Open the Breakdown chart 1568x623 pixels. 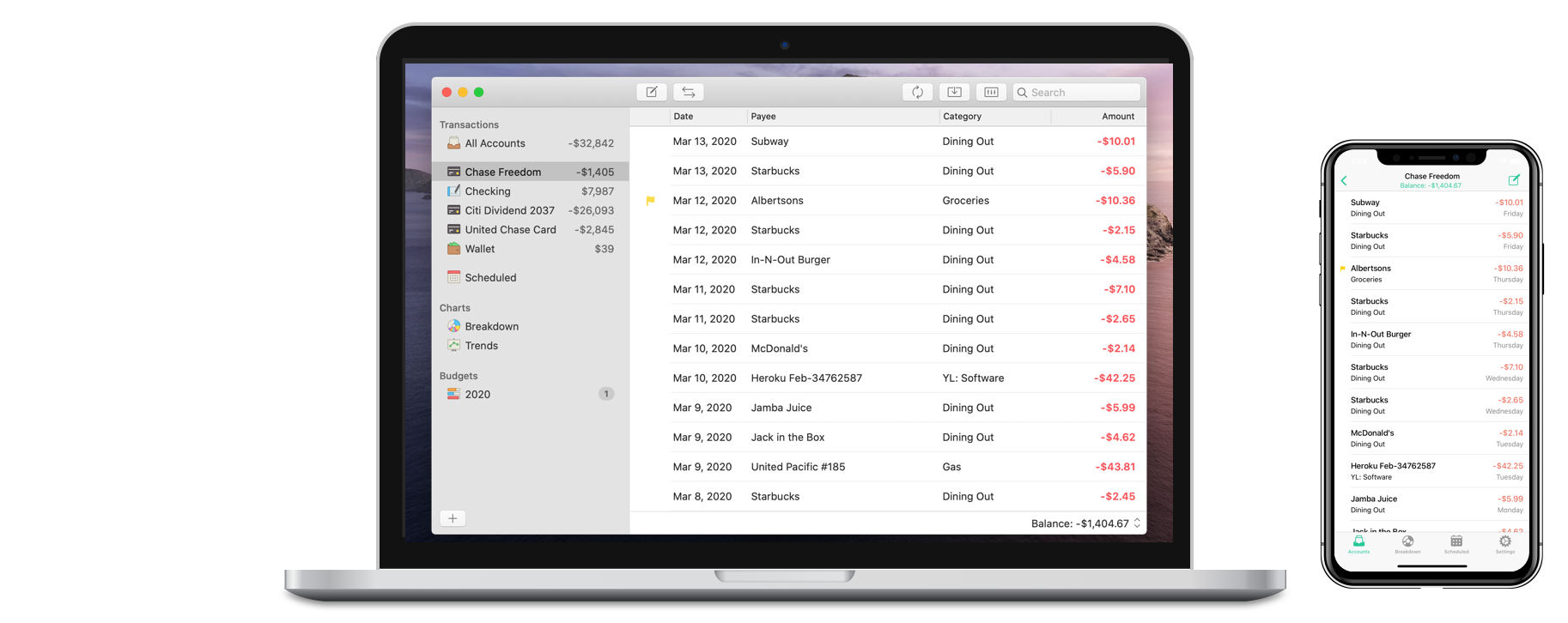530,326
